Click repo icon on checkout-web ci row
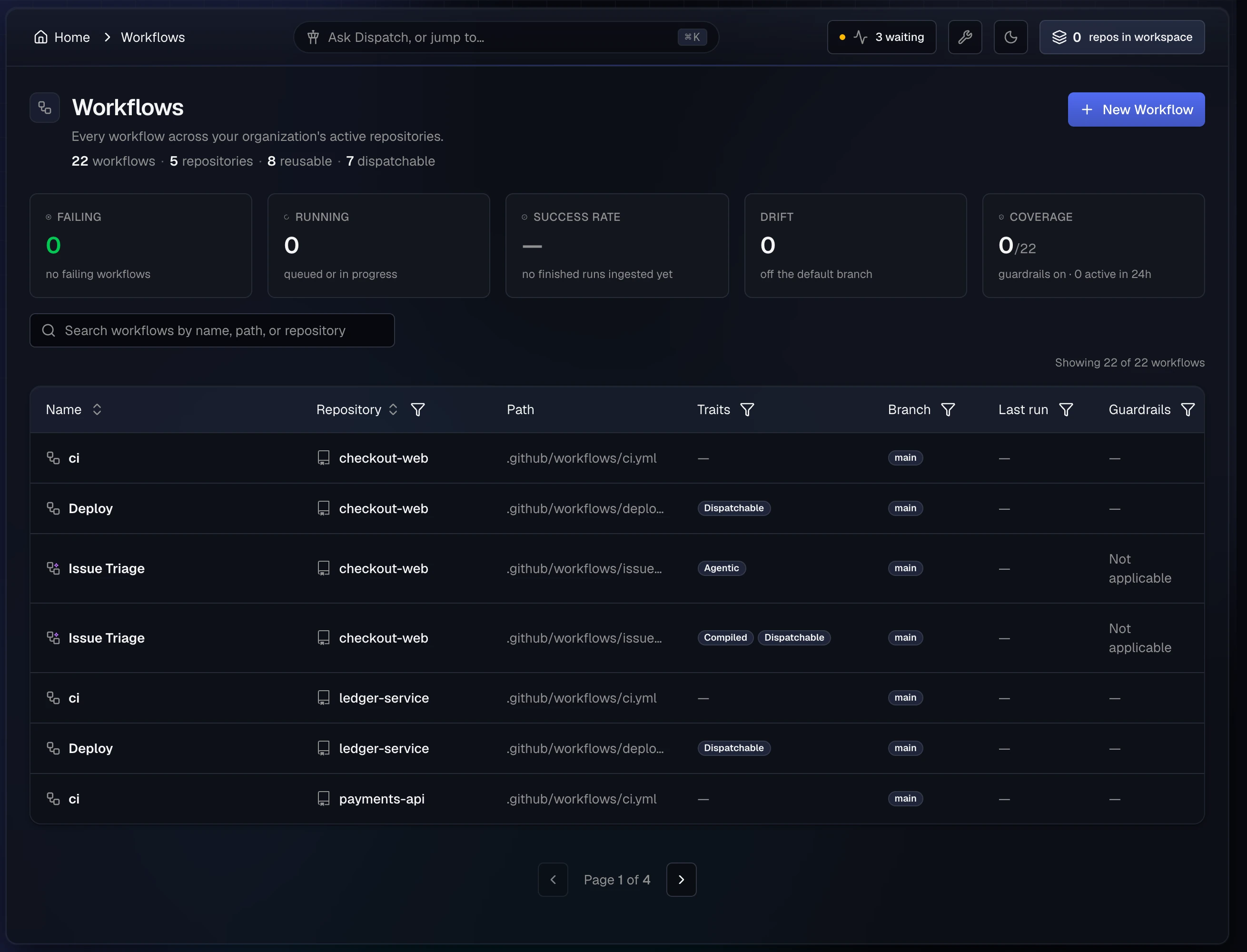Screen dimensions: 1247x952 pyautogui.click(x=324, y=458)
